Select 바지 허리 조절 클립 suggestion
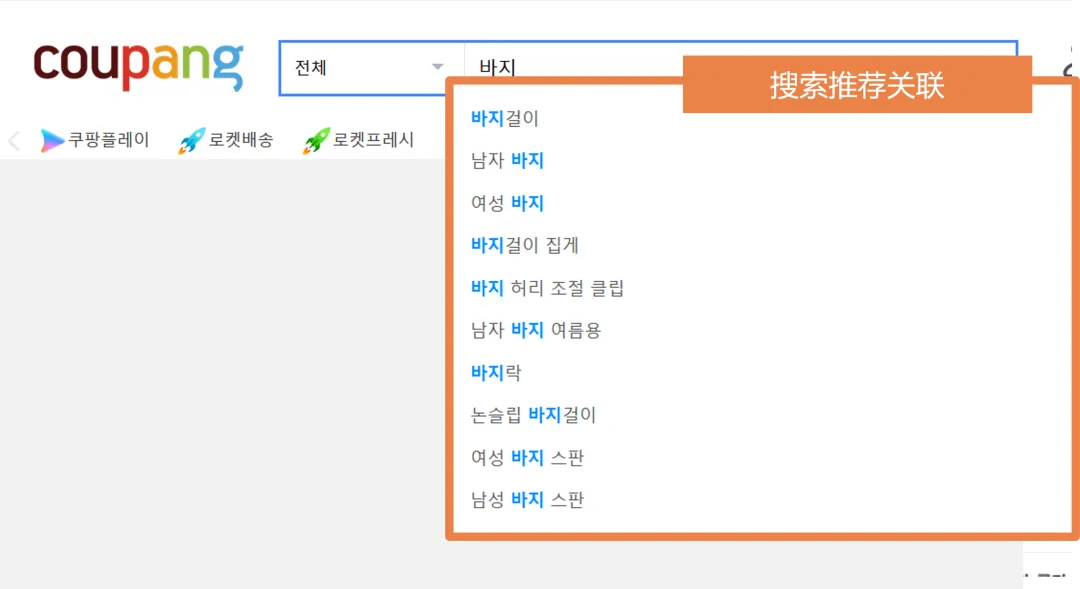The width and height of the screenshot is (1080, 589). tap(547, 288)
